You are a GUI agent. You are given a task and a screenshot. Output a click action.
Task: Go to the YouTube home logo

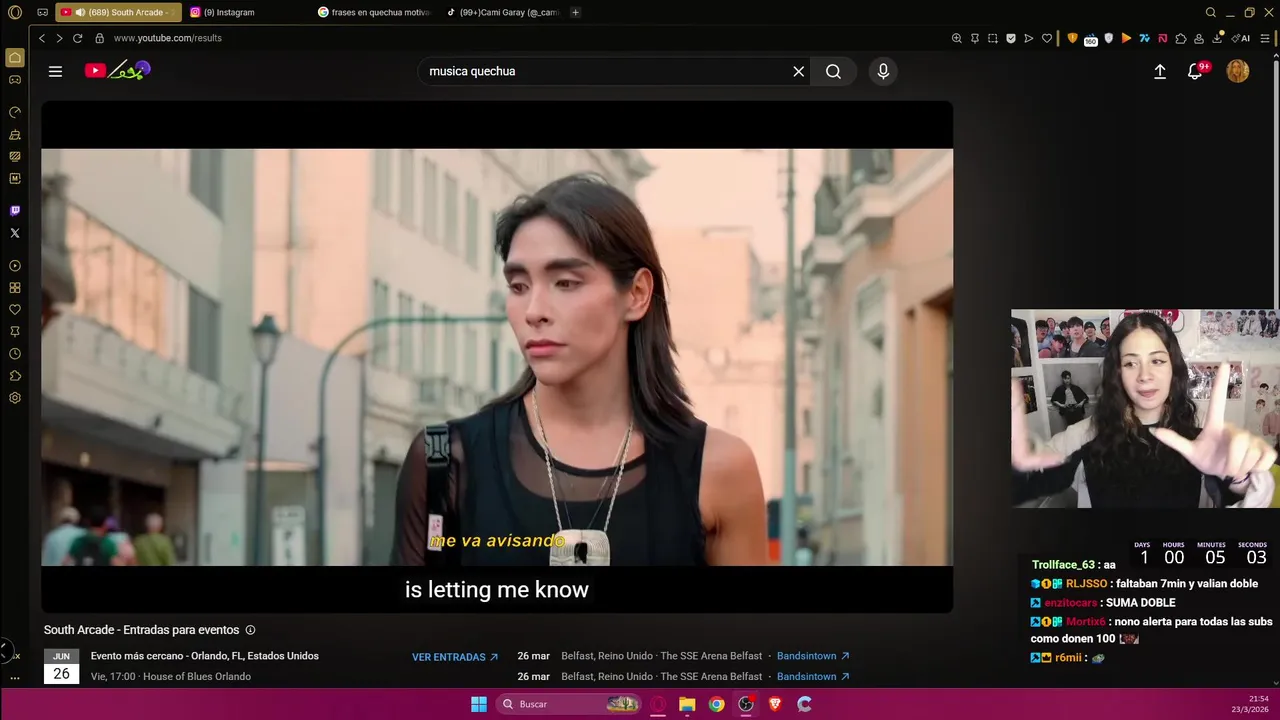click(117, 70)
